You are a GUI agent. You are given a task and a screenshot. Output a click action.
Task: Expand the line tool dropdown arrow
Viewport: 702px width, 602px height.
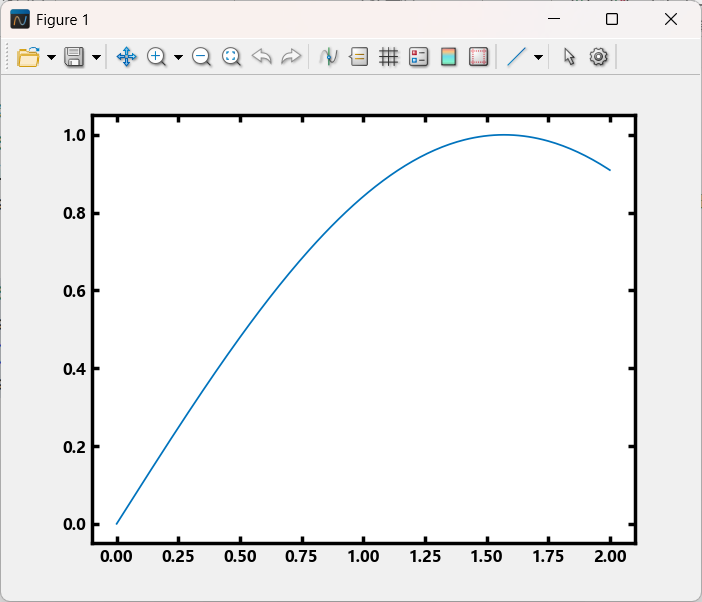coord(539,57)
